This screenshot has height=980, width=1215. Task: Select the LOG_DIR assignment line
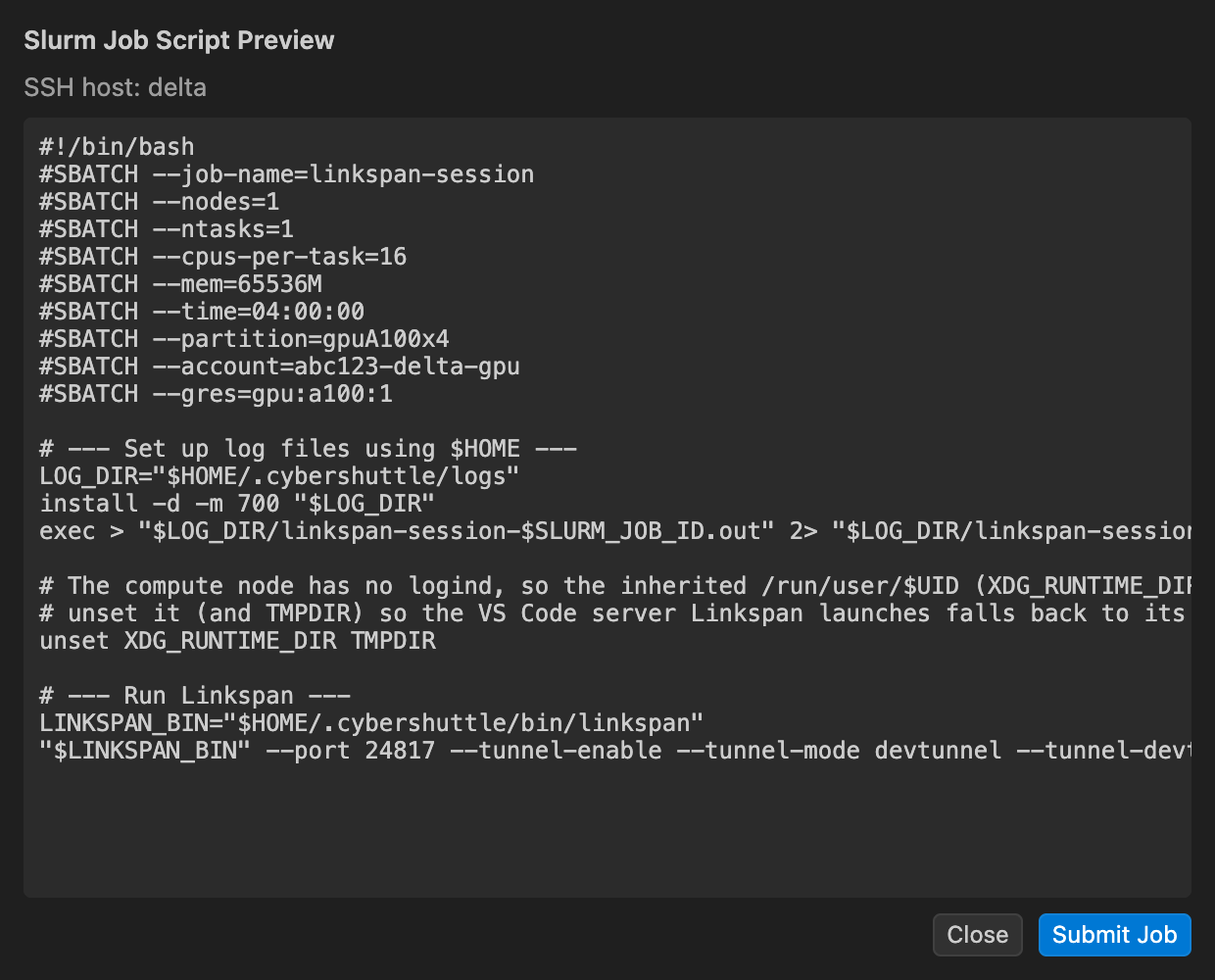279,476
